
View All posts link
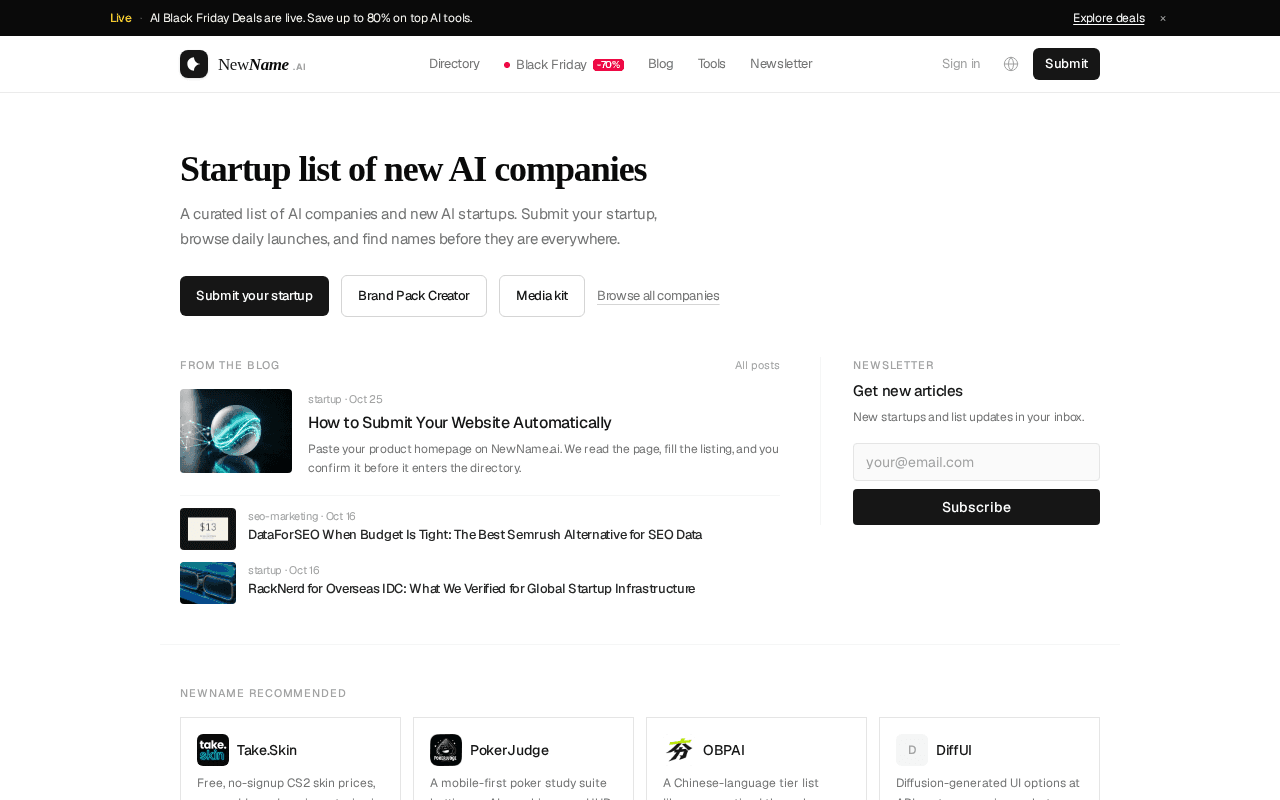click(757, 365)
